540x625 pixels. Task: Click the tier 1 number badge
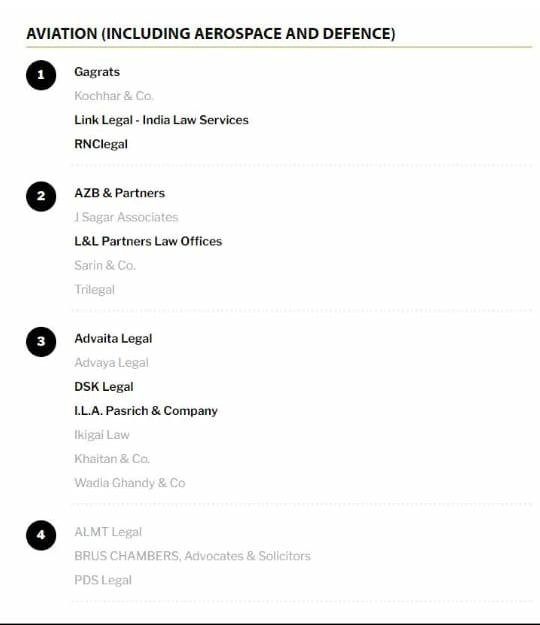(x=41, y=75)
